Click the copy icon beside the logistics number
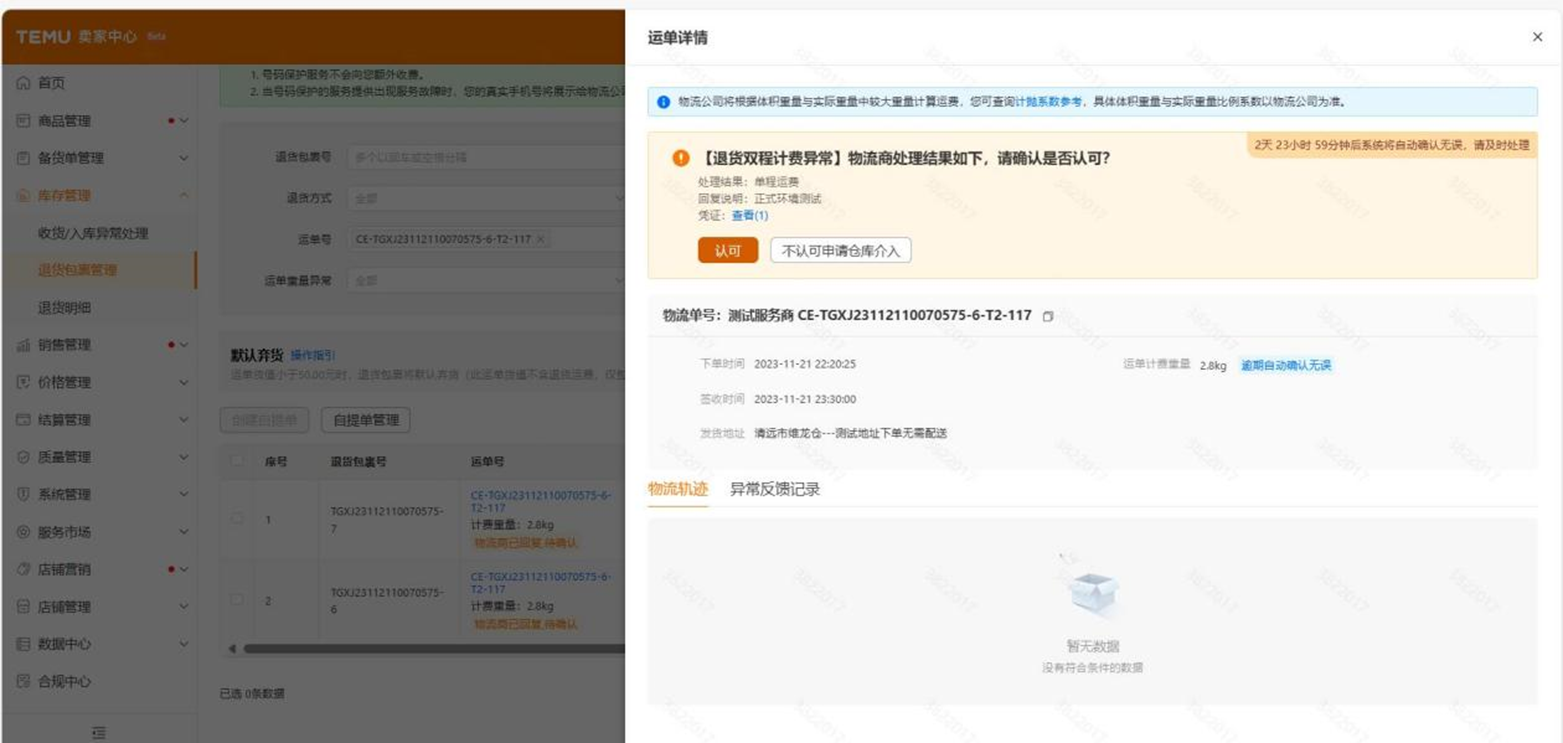1563x743 pixels. coord(1048,316)
